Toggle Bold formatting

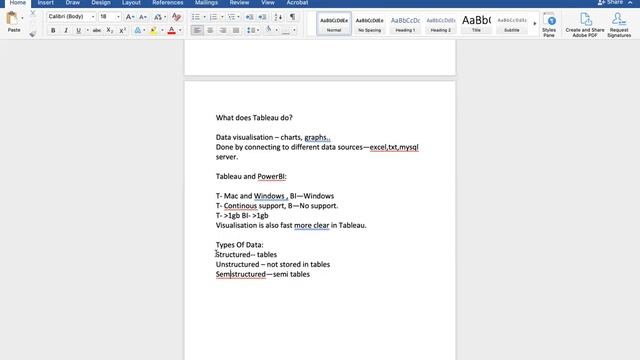53,30
